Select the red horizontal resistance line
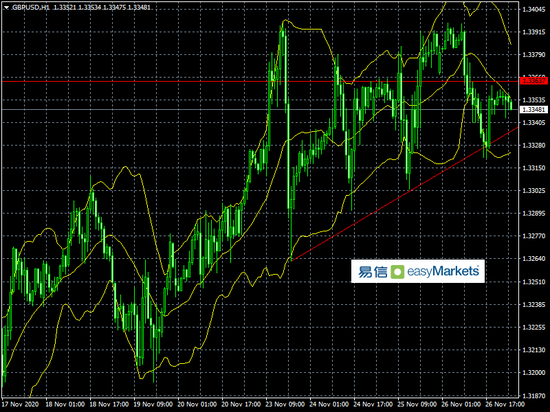The image size is (550, 412). point(260,81)
